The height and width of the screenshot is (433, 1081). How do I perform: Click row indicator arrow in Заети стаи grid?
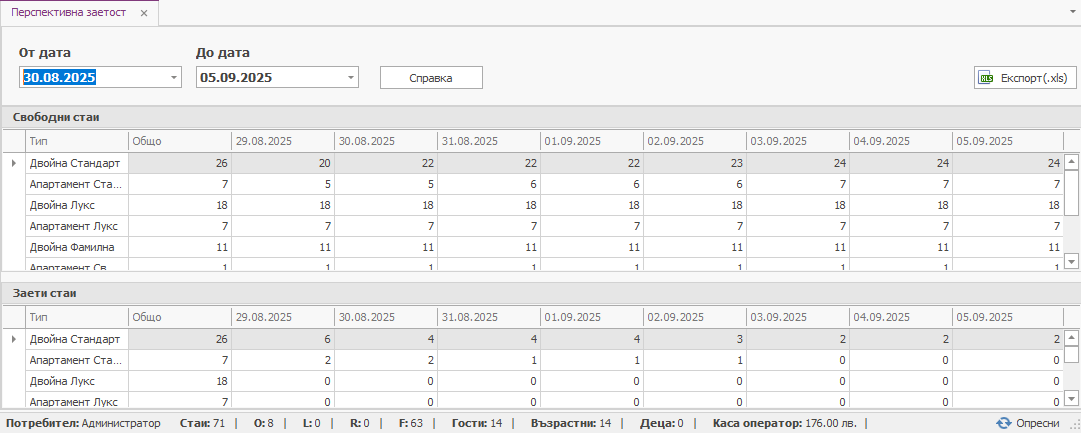tap(13, 339)
